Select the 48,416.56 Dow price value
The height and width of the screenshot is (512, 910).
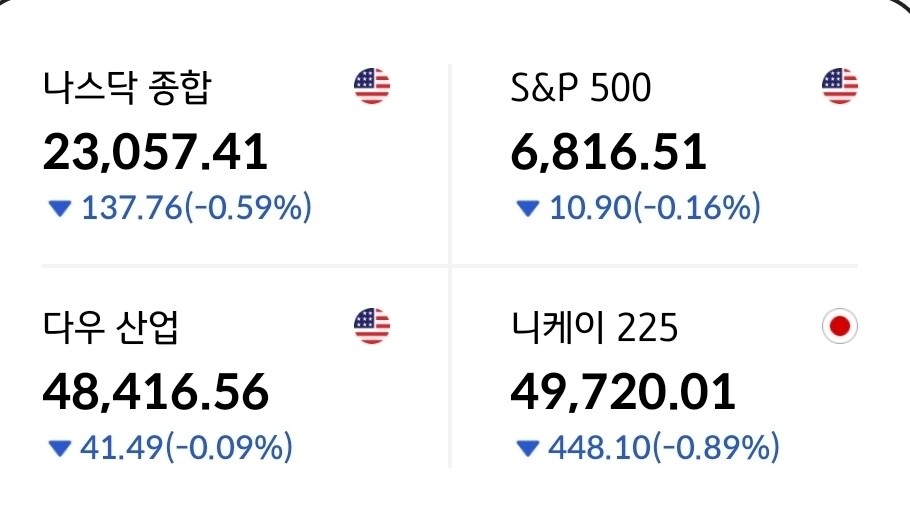click(x=155, y=391)
